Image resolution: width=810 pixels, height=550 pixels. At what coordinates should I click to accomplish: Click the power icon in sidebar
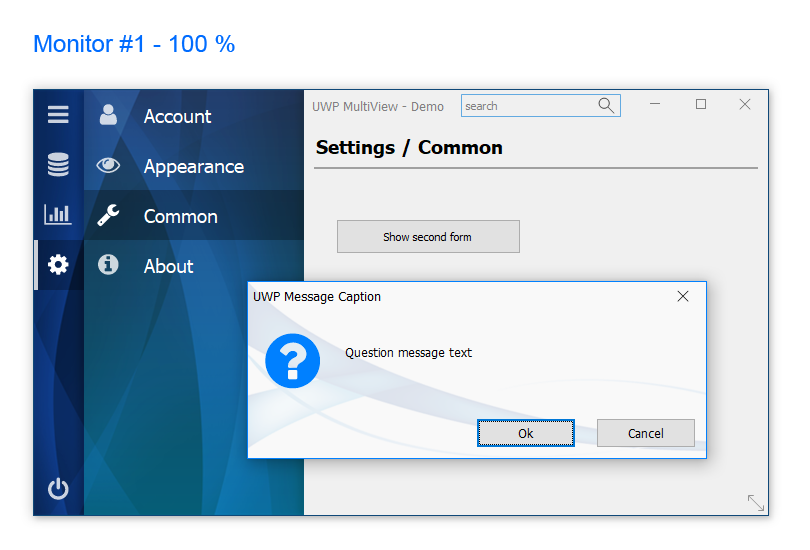tap(58, 488)
